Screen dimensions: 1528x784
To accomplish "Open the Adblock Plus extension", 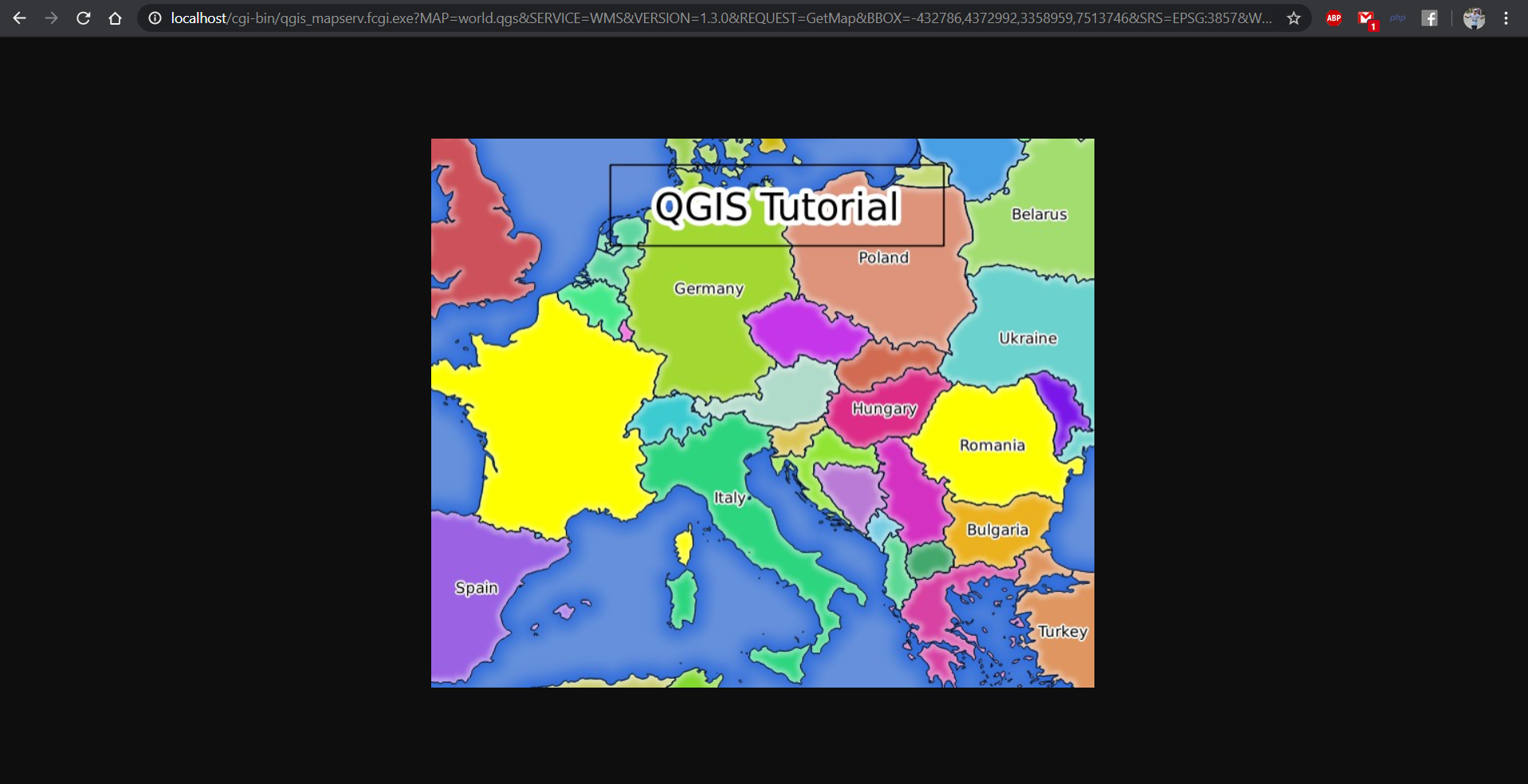I will 1334,18.
